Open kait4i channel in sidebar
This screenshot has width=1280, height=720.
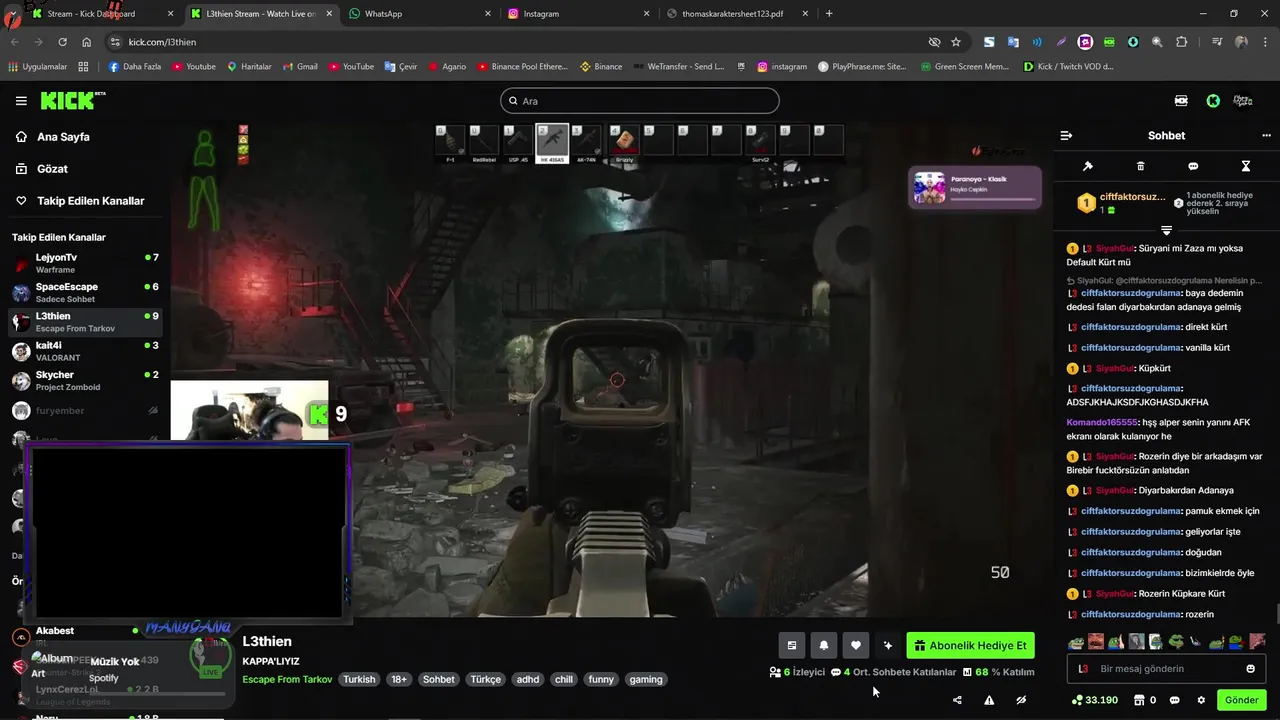(85, 351)
